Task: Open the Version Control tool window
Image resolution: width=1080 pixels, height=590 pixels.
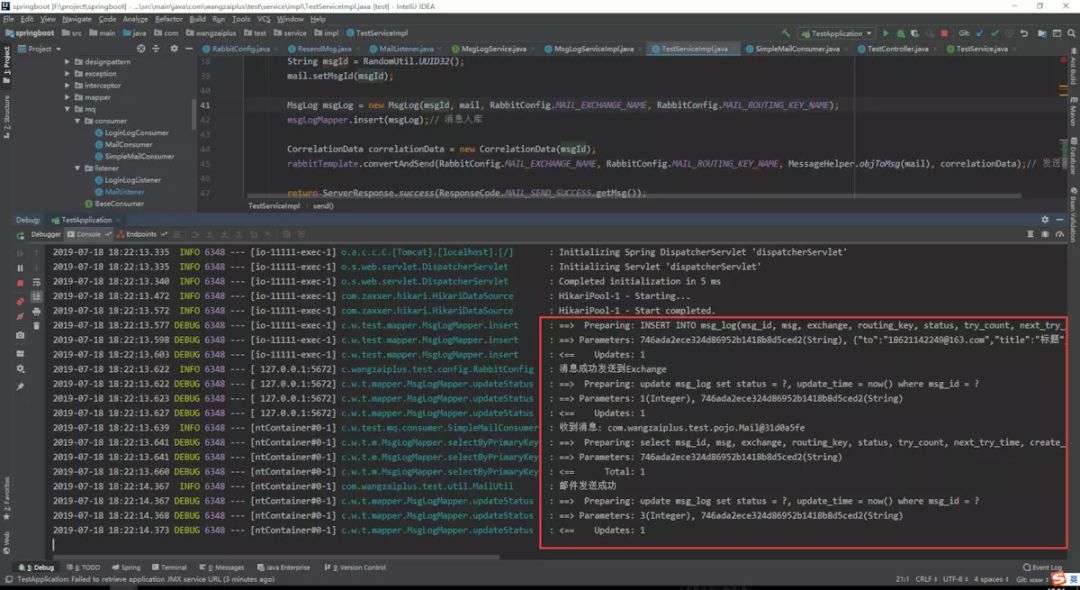Action: click(358, 567)
